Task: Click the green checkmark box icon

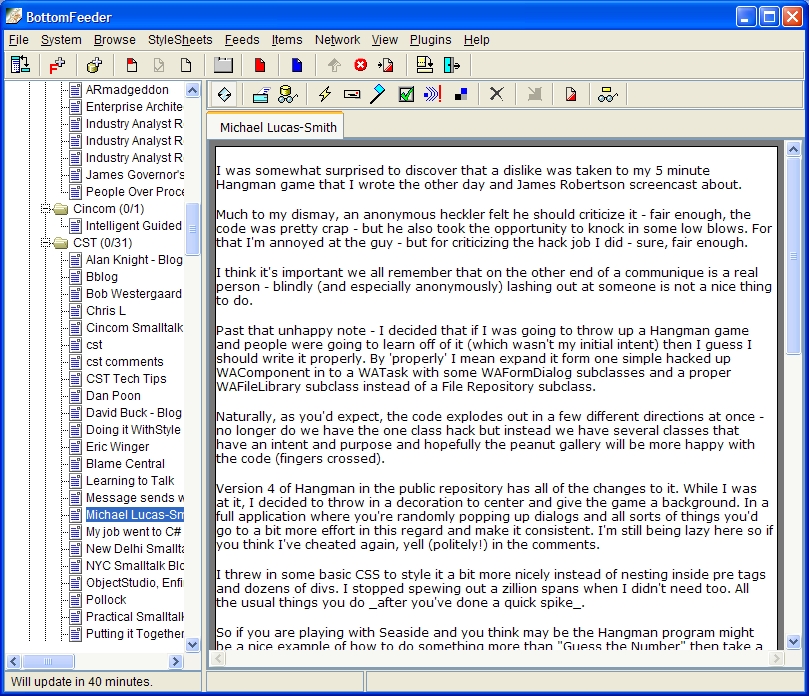Action: [x=406, y=94]
